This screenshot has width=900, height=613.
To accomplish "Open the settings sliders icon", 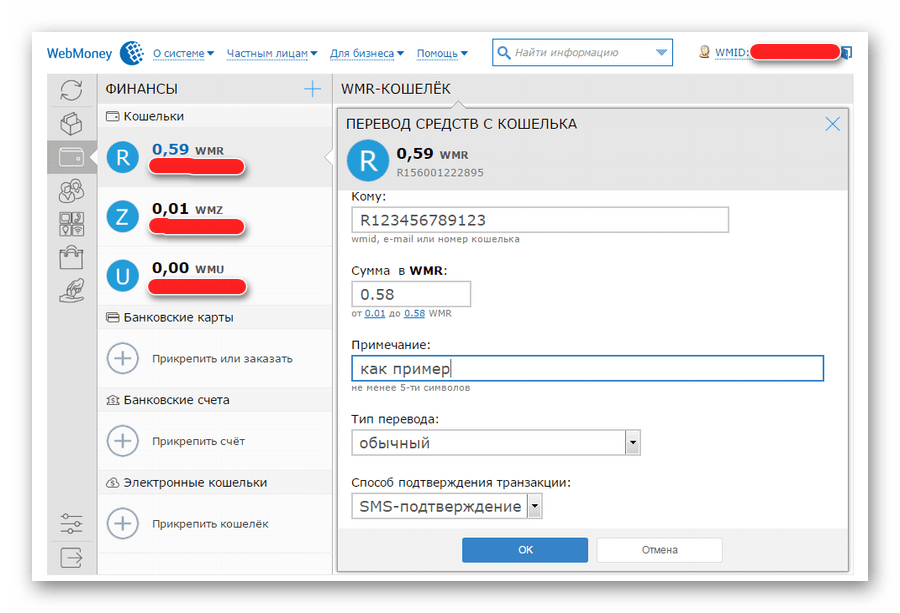I will tap(71, 523).
